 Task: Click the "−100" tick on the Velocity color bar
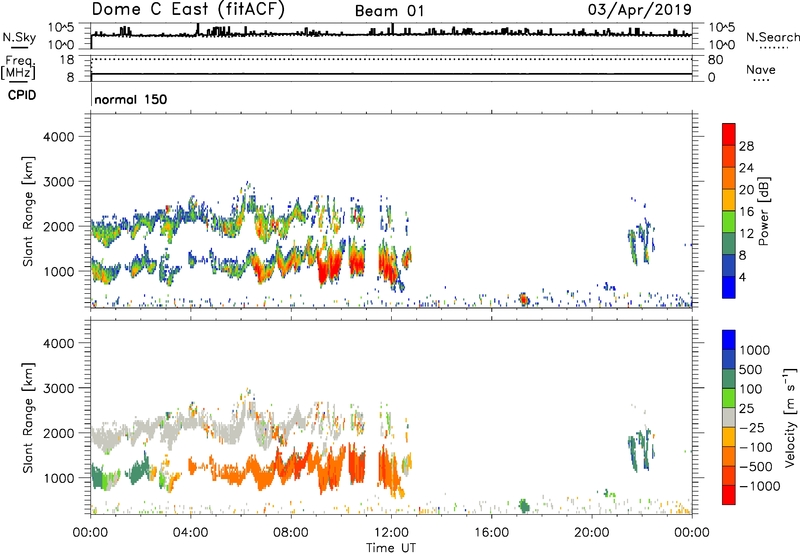755,447
